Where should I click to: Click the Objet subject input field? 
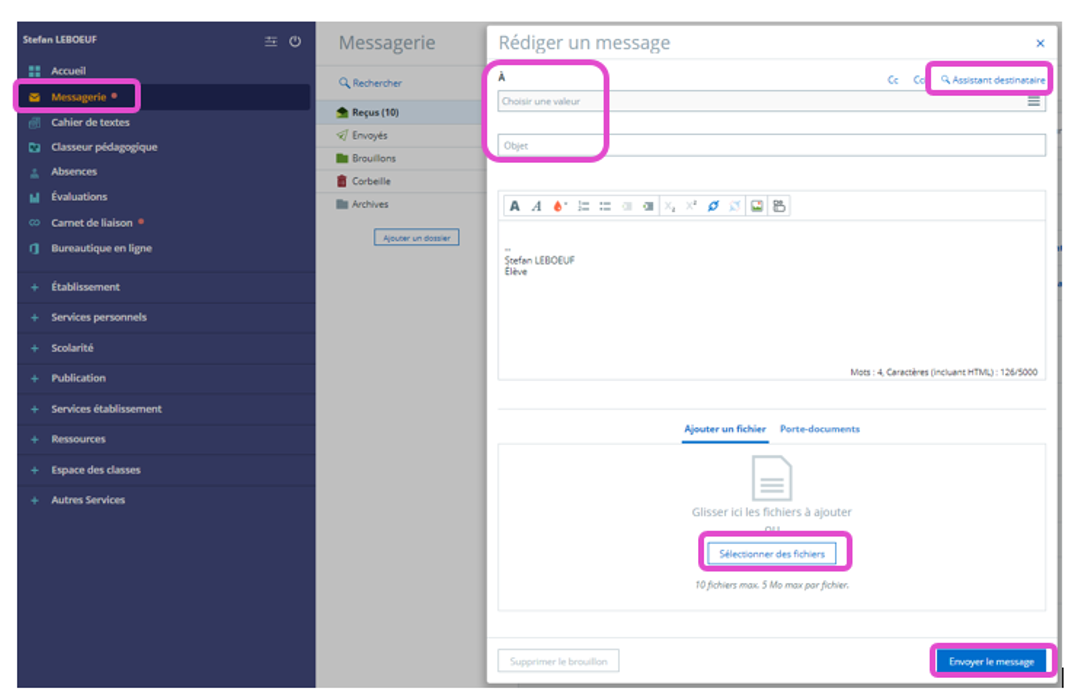tap(770, 146)
